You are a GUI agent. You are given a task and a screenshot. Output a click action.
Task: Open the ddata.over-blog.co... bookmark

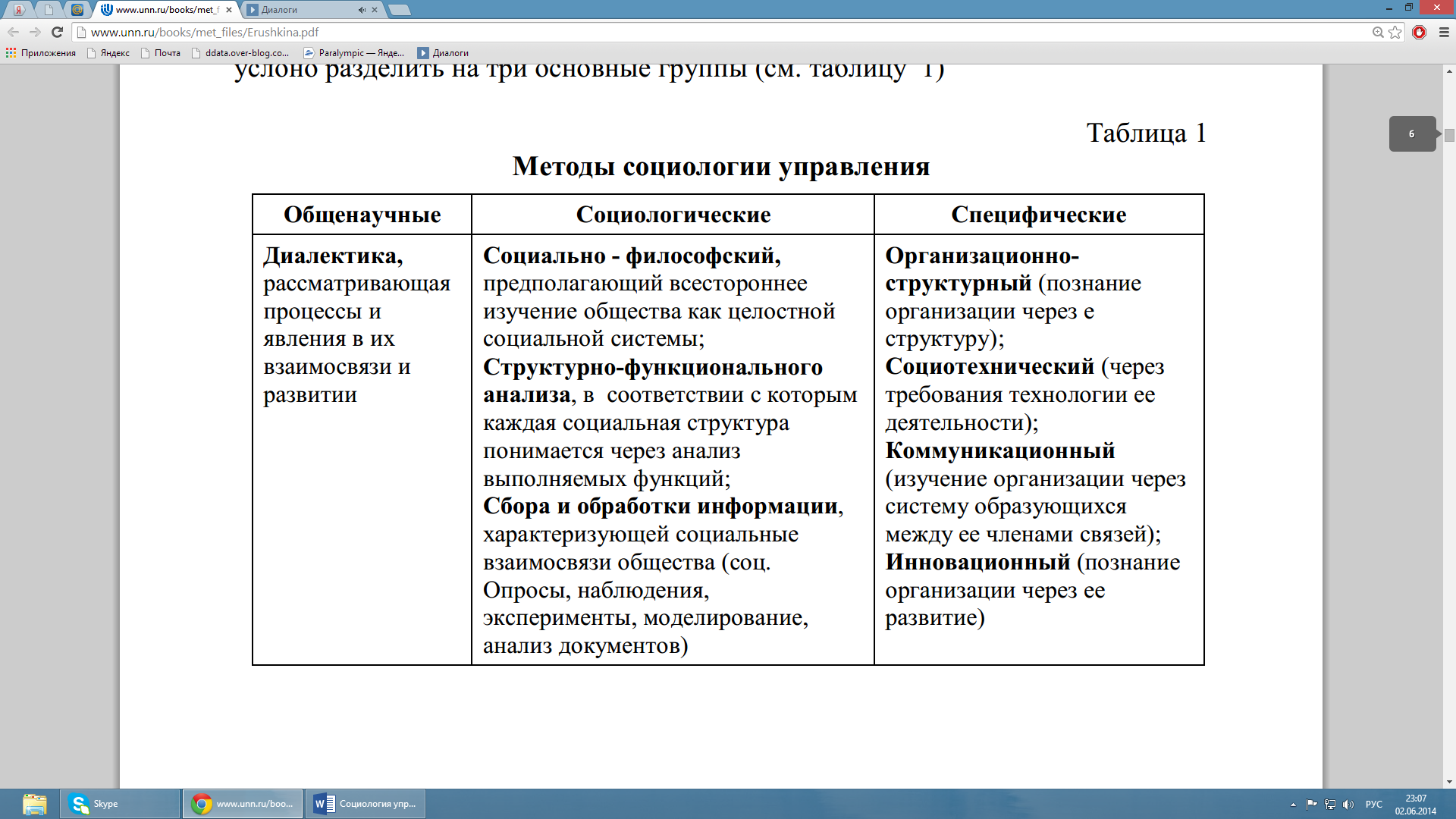pyautogui.click(x=240, y=53)
